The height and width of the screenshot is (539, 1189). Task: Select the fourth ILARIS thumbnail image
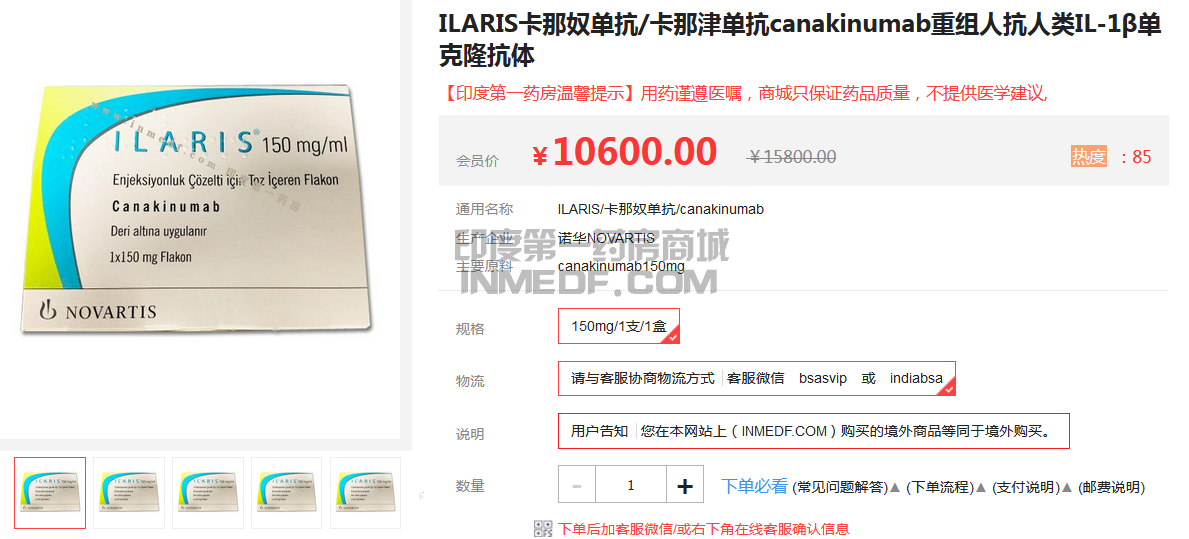287,493
